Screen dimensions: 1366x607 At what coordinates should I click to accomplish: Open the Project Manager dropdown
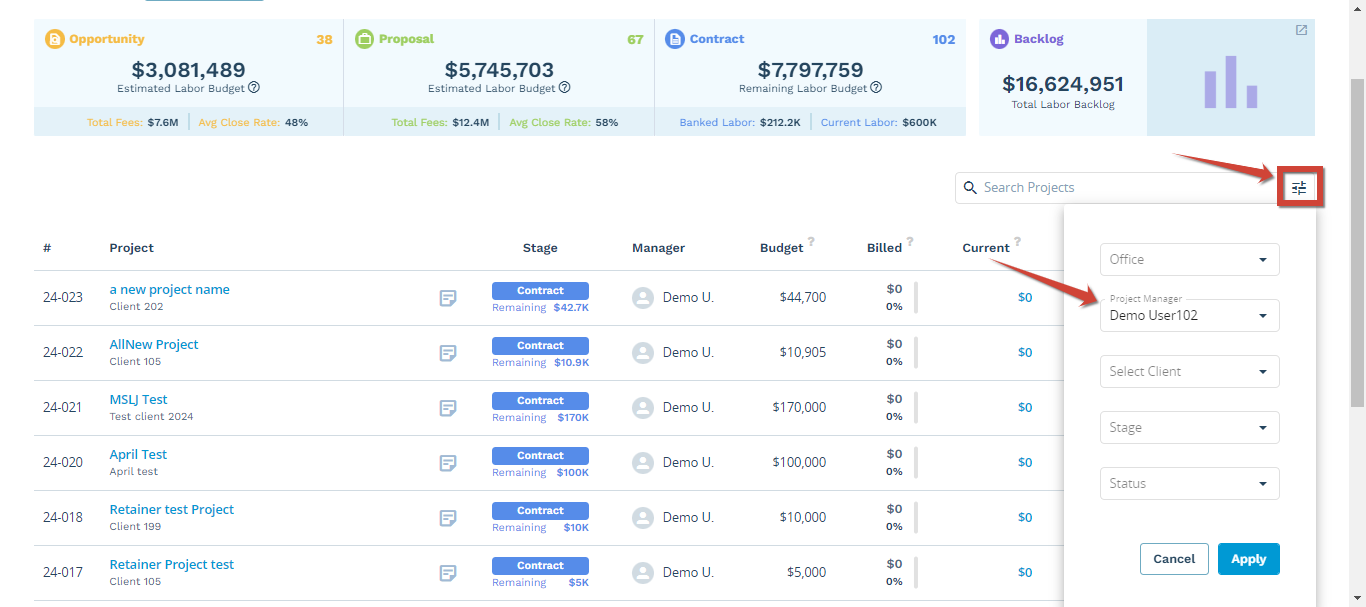1189,315
